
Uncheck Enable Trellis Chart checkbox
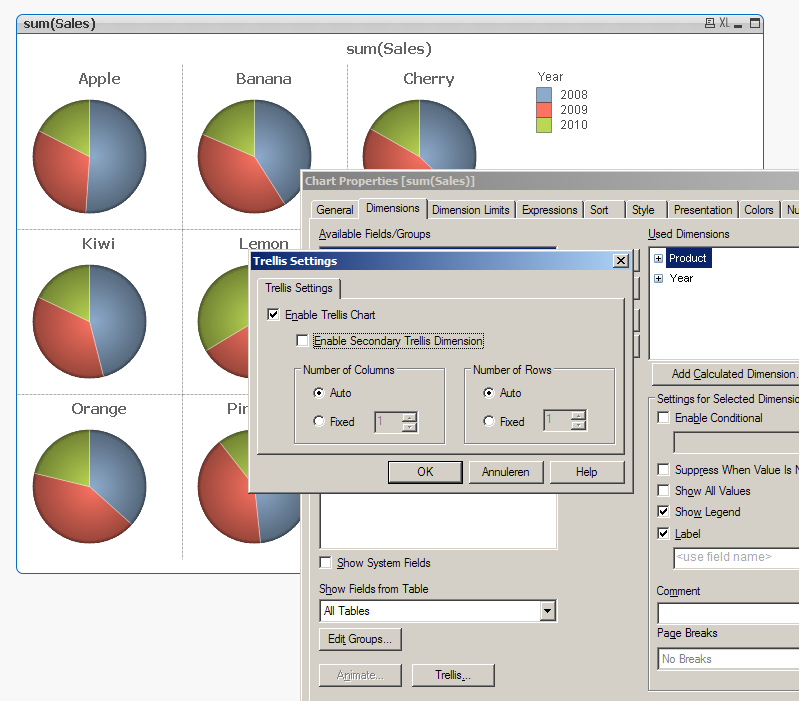(x=274, y=315)
